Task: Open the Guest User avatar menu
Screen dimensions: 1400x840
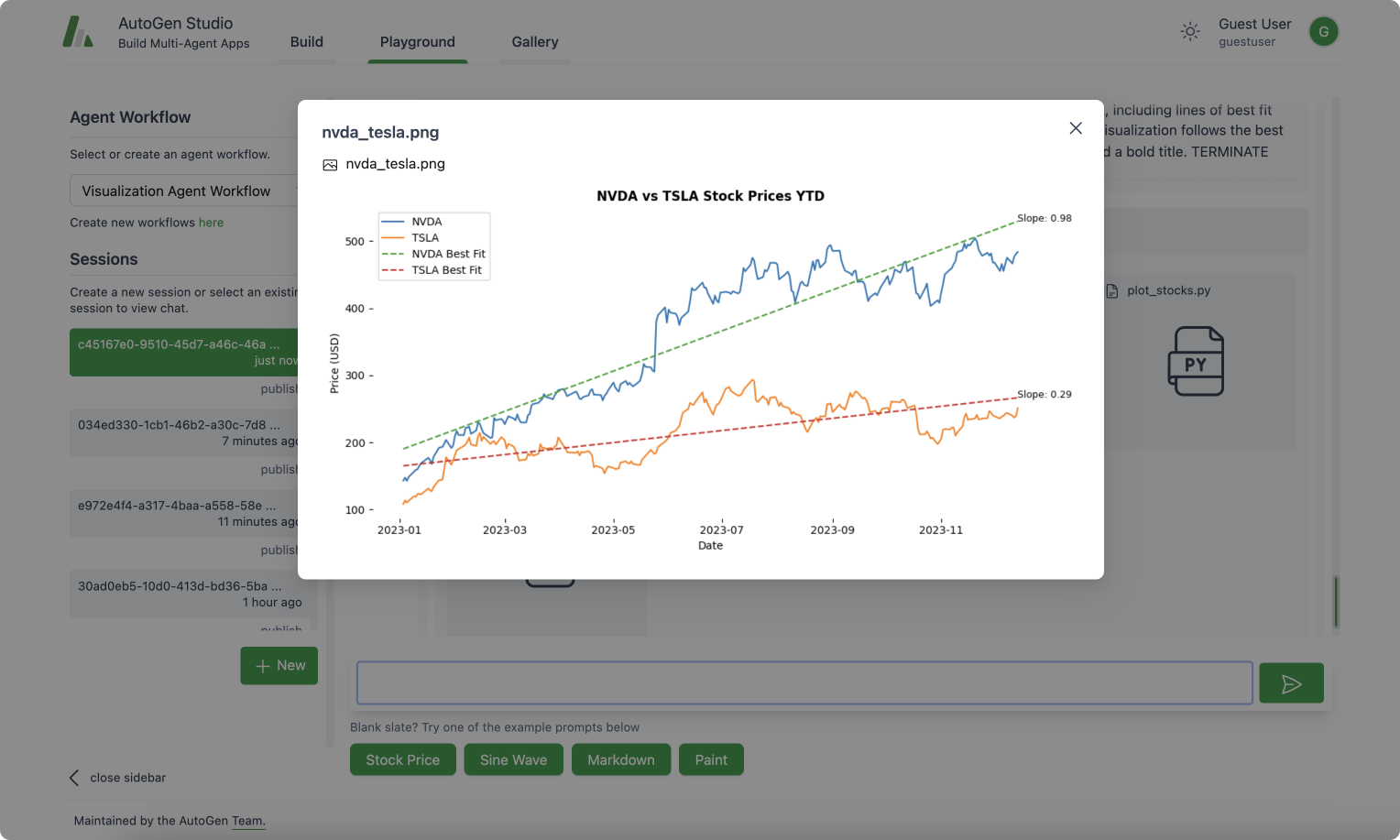Action: (x=1323, y=32)
